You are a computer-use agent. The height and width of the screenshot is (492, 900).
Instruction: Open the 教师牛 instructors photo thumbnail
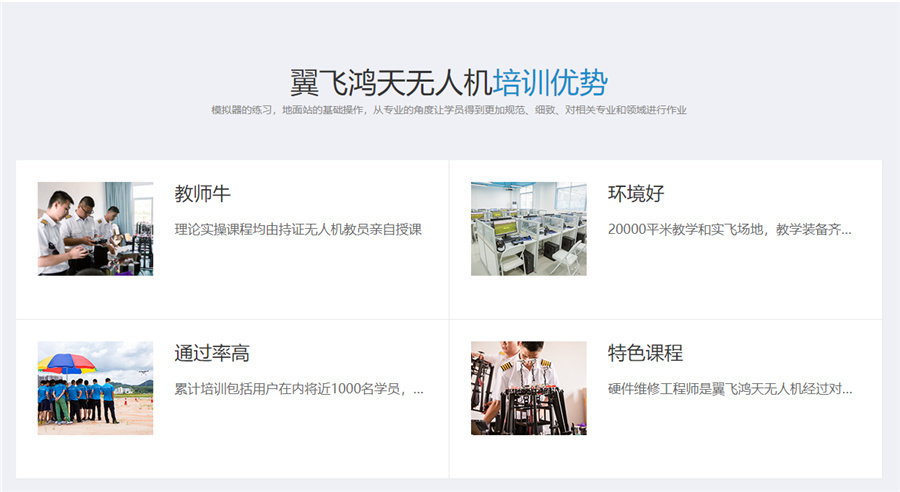tap(95, 228)
